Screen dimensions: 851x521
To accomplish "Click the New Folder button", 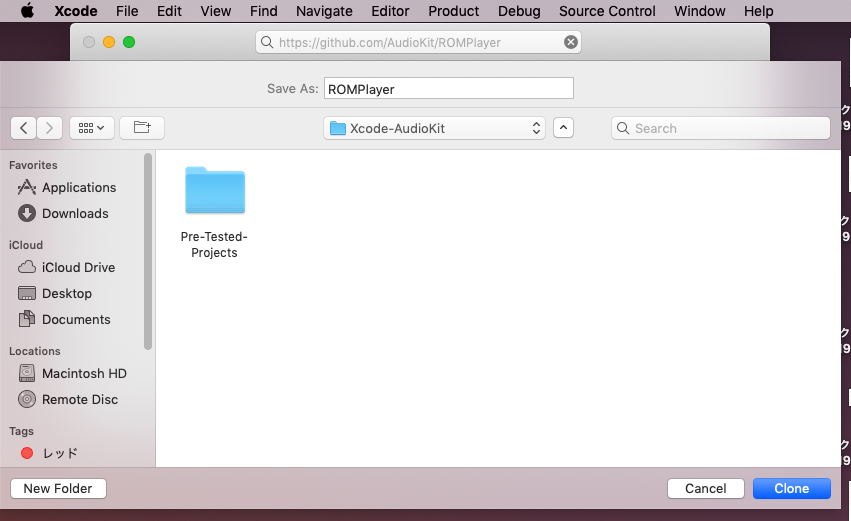I will coord(58,488).
